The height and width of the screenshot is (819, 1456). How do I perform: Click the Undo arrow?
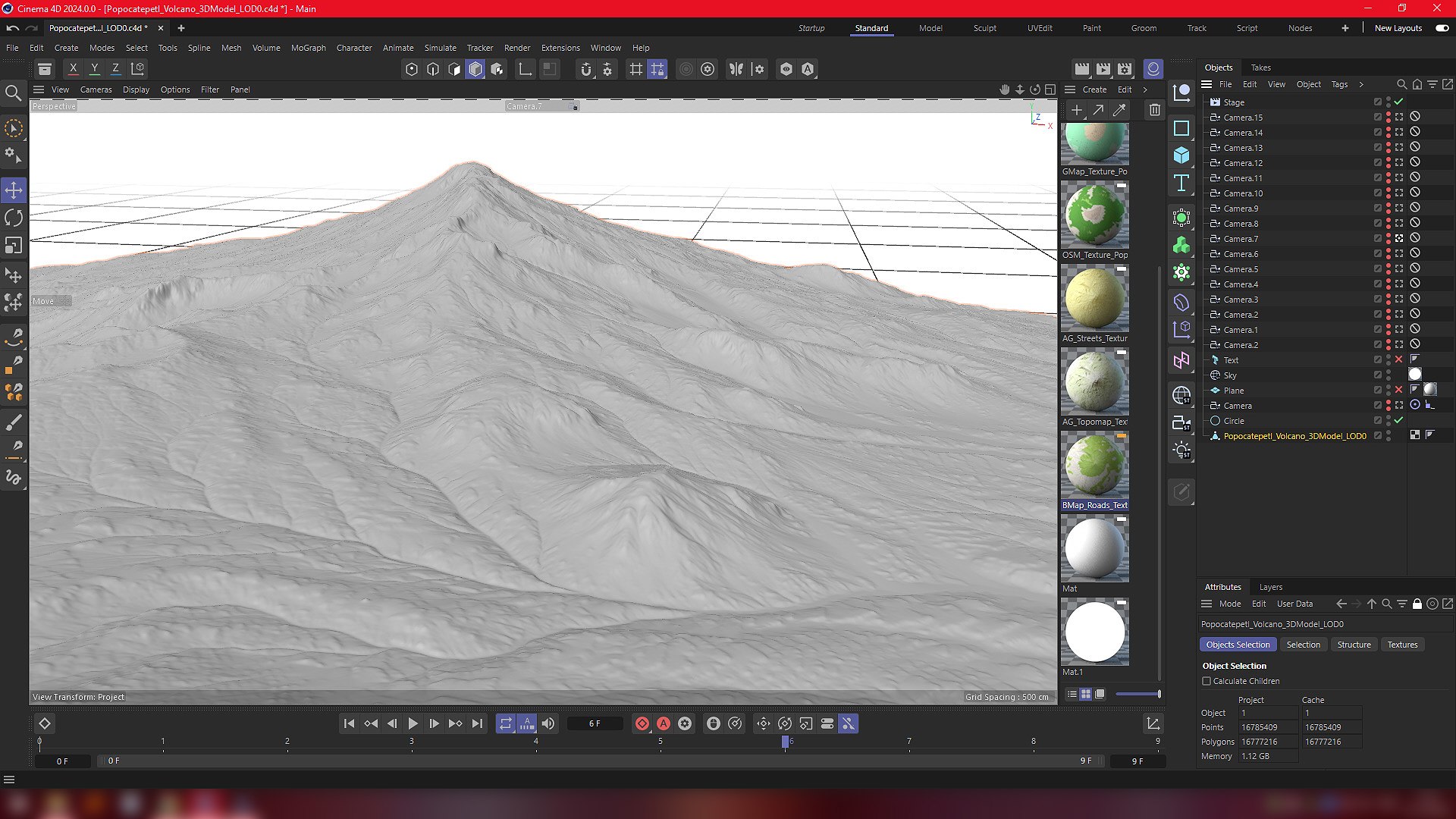[12, 28]
